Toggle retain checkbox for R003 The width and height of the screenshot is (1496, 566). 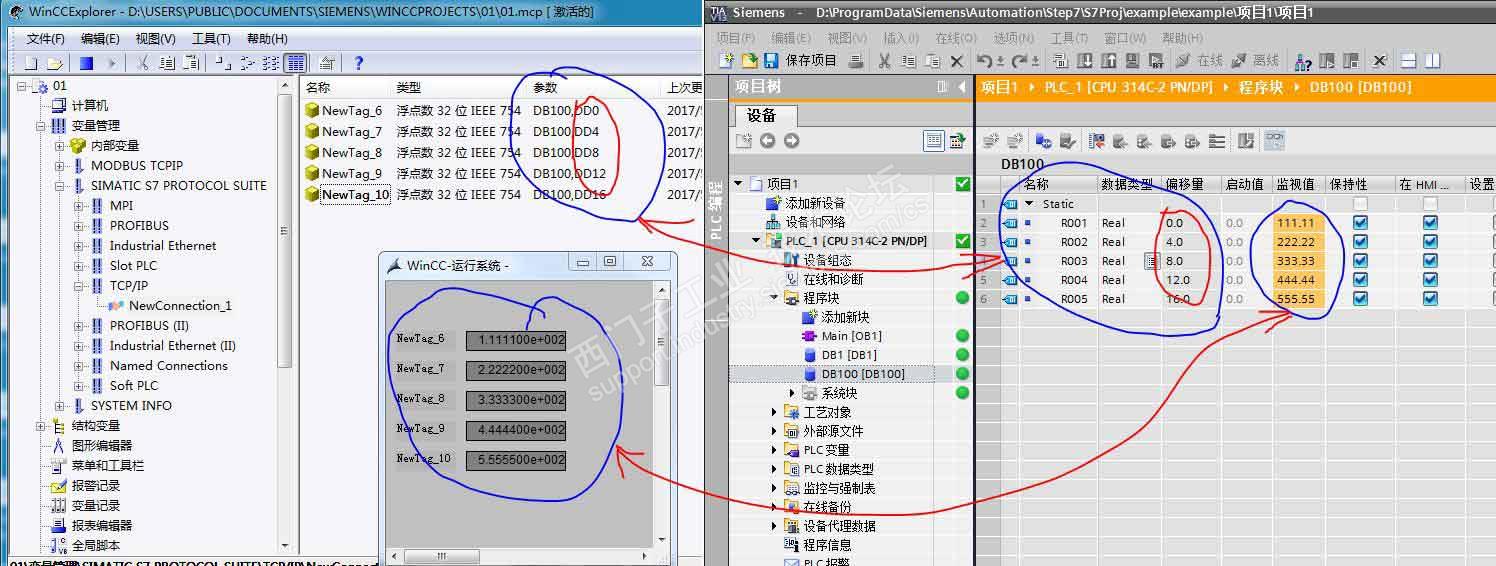click(x=1360, y=261)
